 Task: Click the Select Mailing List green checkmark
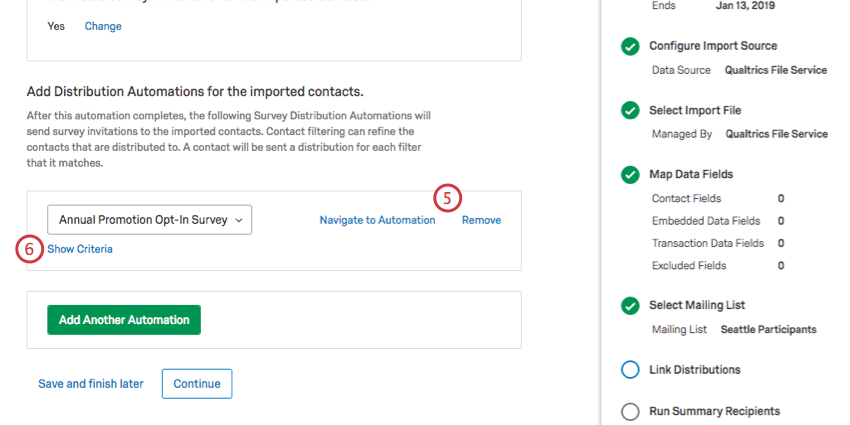point(629,306)
